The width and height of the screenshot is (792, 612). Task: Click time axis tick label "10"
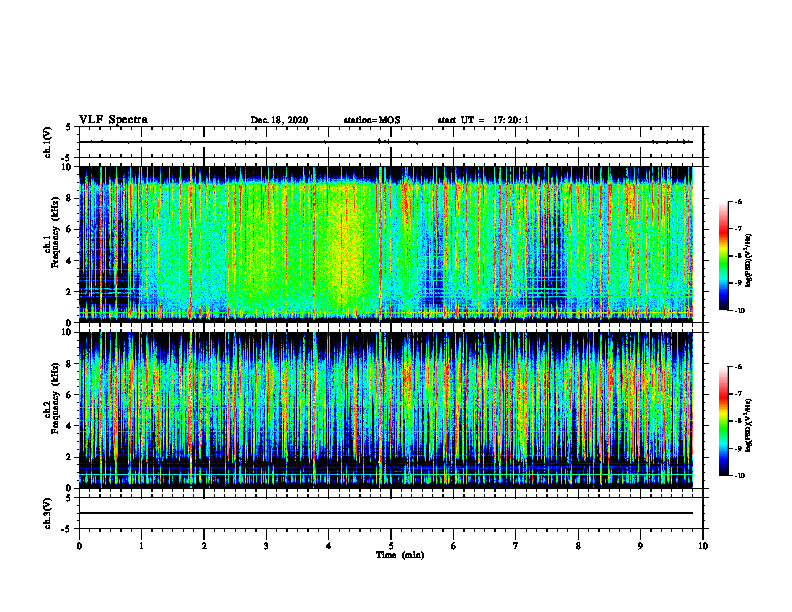703,546
